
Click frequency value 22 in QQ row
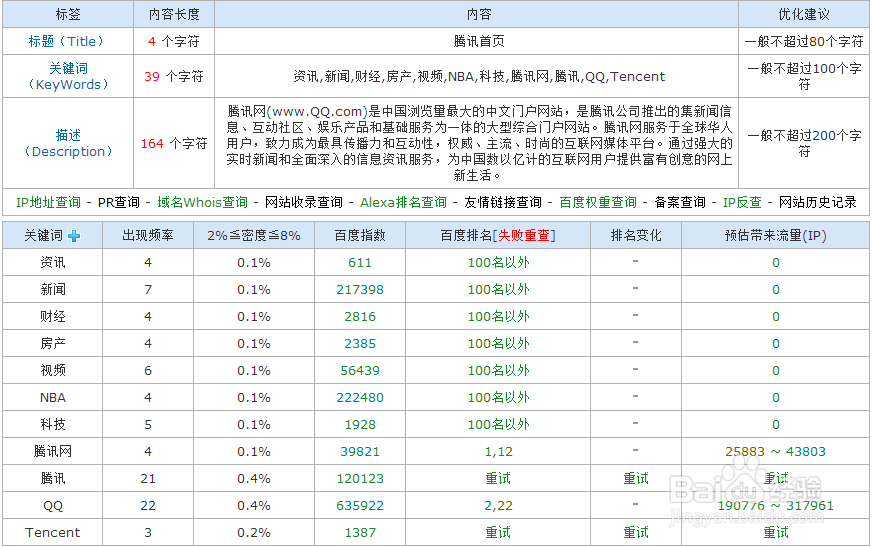point(148,506)
